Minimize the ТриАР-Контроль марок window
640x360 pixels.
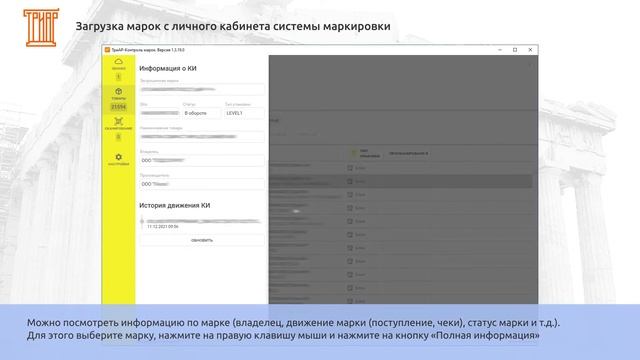(500, 50)
